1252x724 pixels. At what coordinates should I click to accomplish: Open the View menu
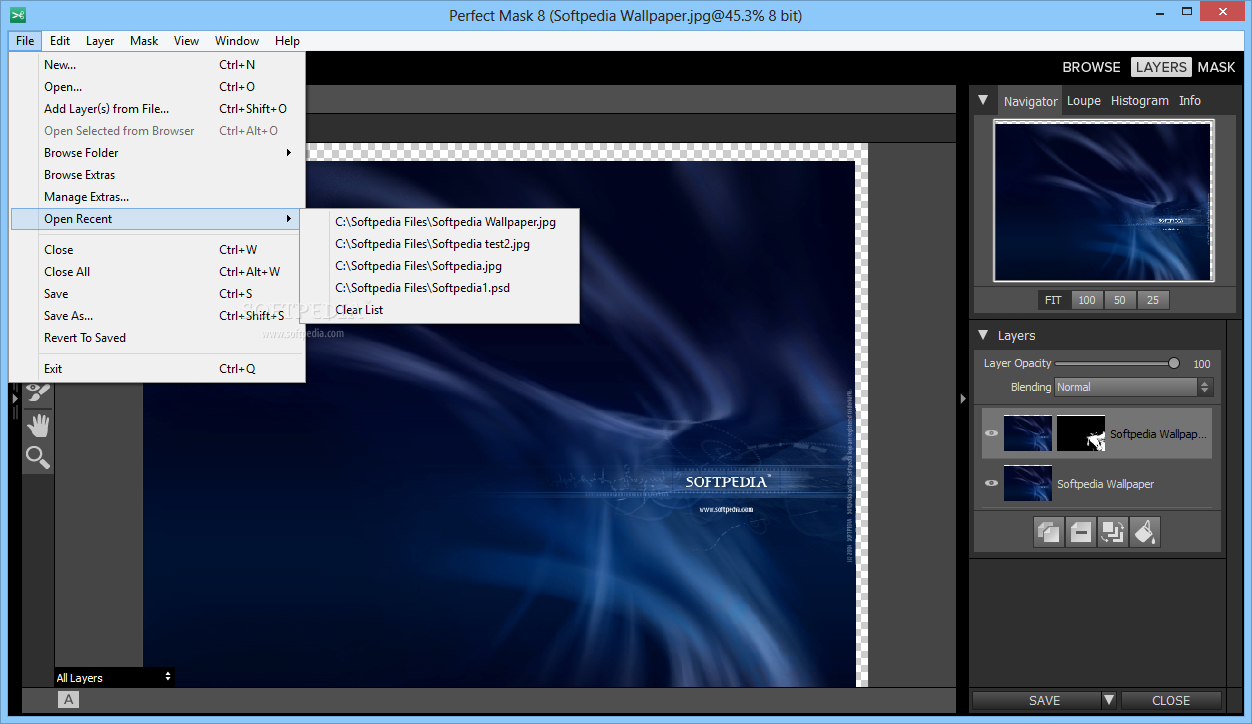(x=186, y=41)
